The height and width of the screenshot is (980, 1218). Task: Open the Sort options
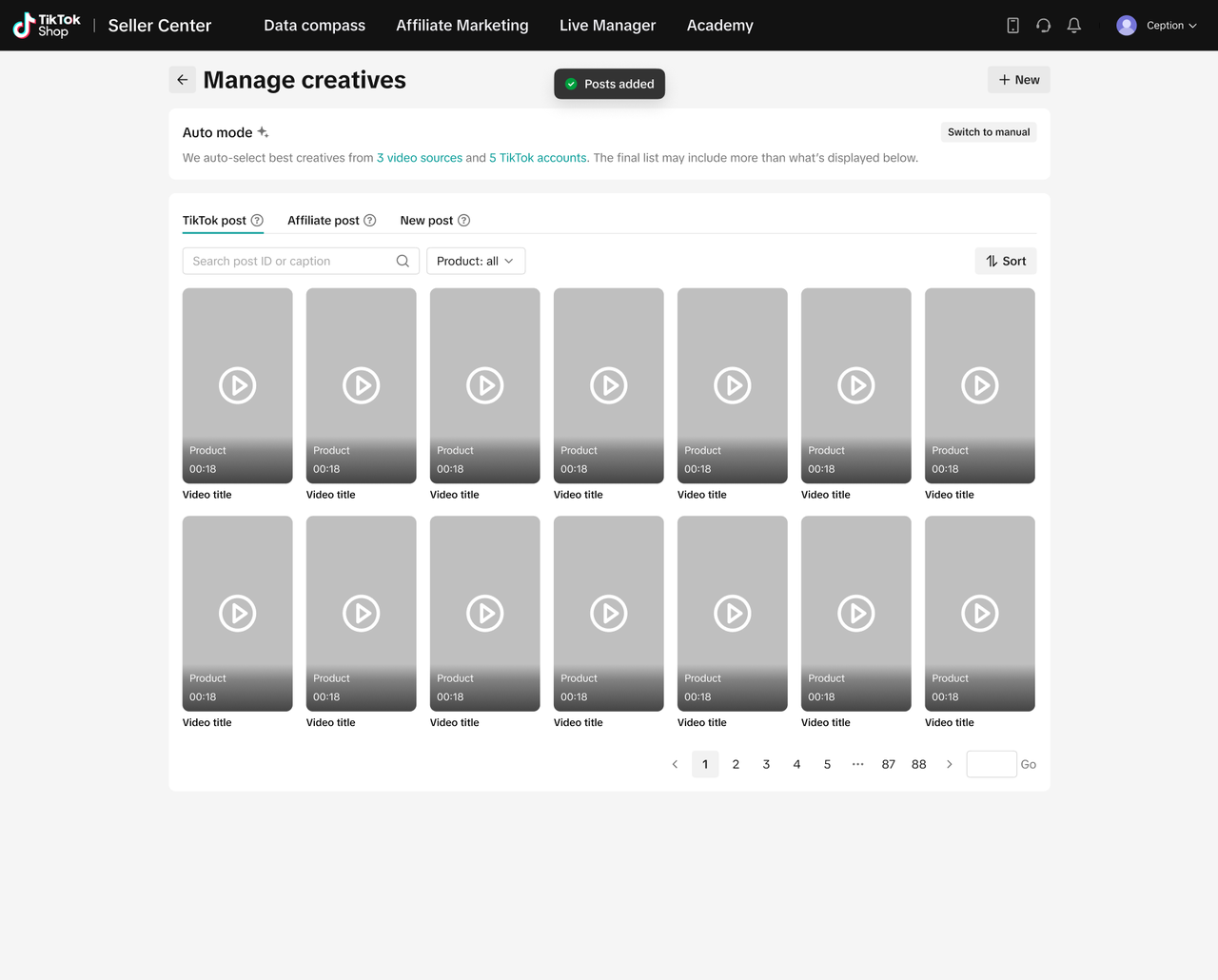coord(1005,261)
